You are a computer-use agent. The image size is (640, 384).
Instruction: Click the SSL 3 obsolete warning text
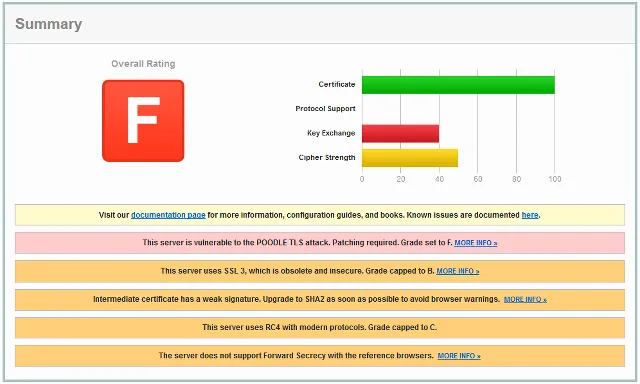pyautogui.click(x=297, y=271)
